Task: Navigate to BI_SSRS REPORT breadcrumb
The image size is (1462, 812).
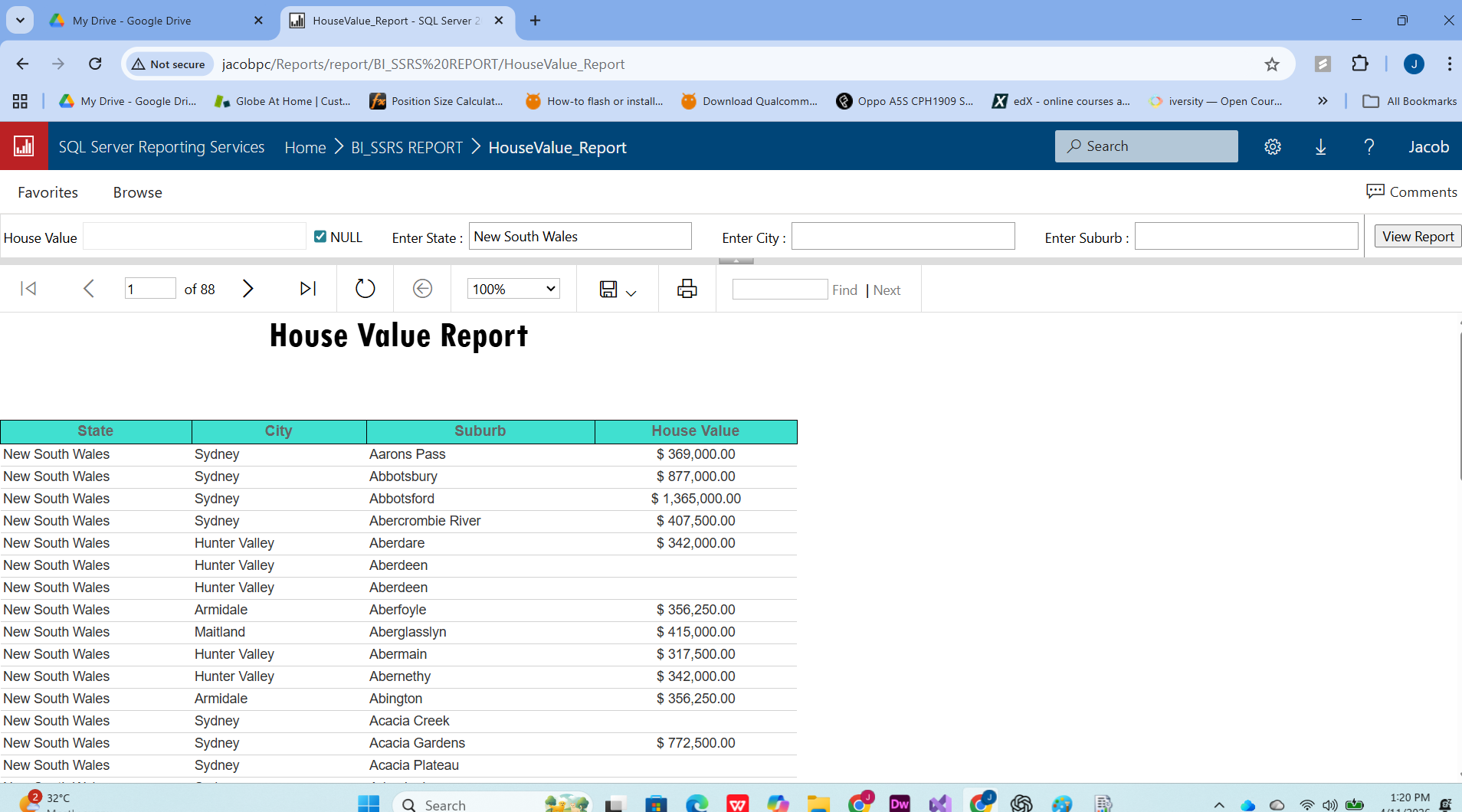Action: tap(407, 147)
